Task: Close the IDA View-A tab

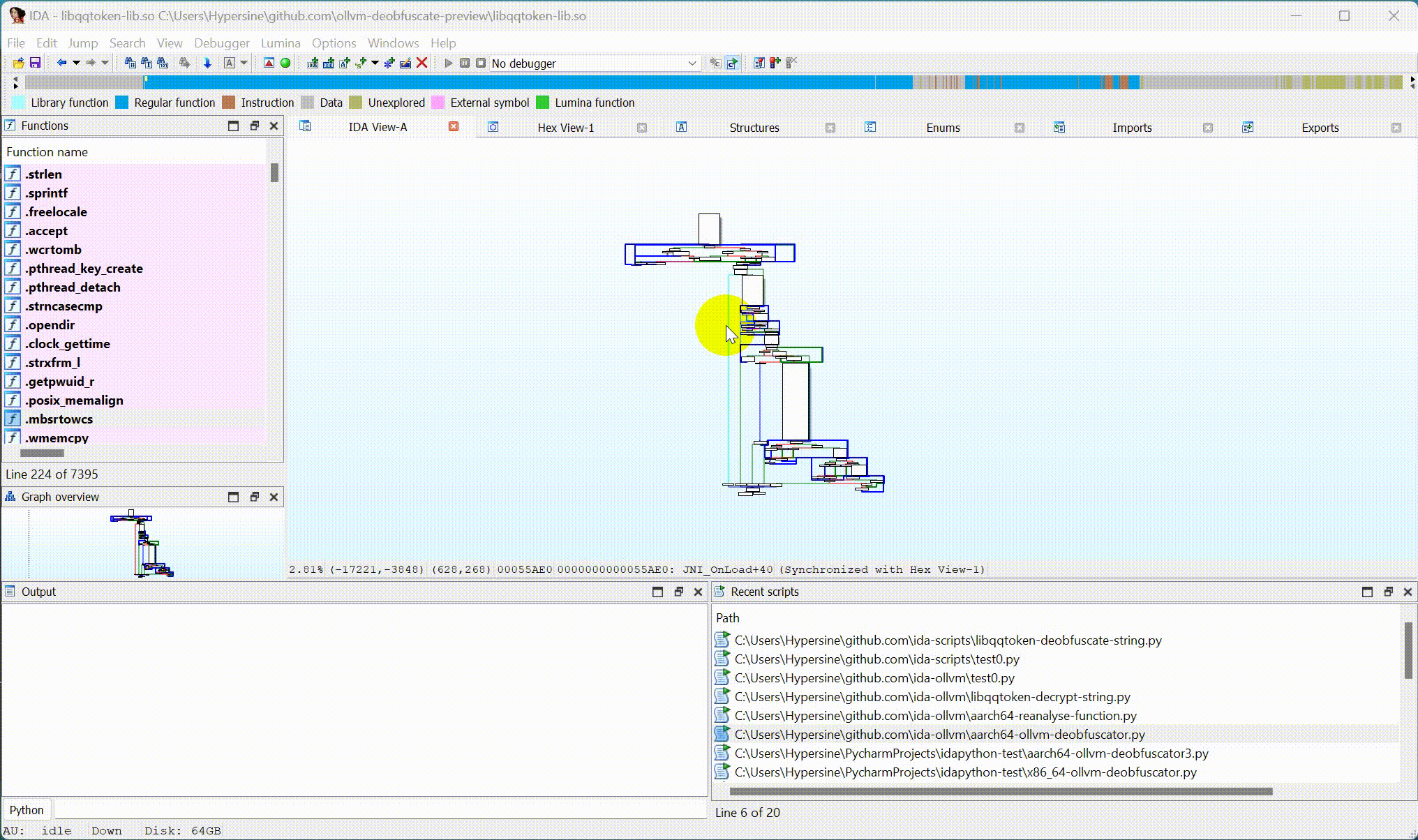Action: click(x=454, y=126)
